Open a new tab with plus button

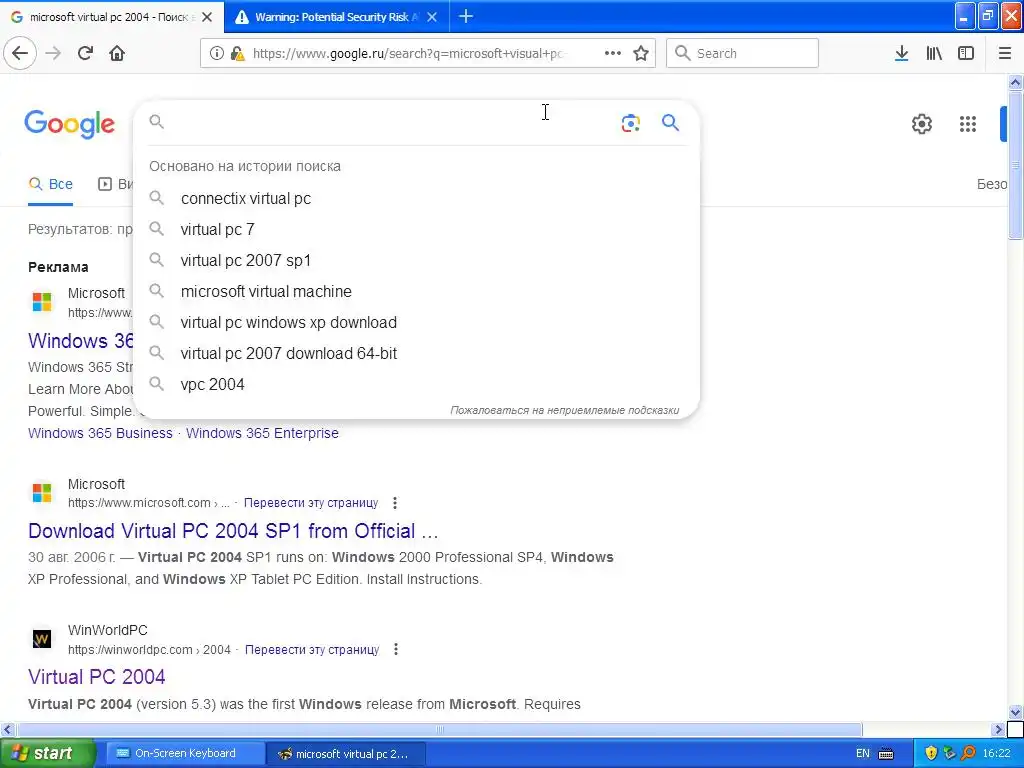pos(466,16)
